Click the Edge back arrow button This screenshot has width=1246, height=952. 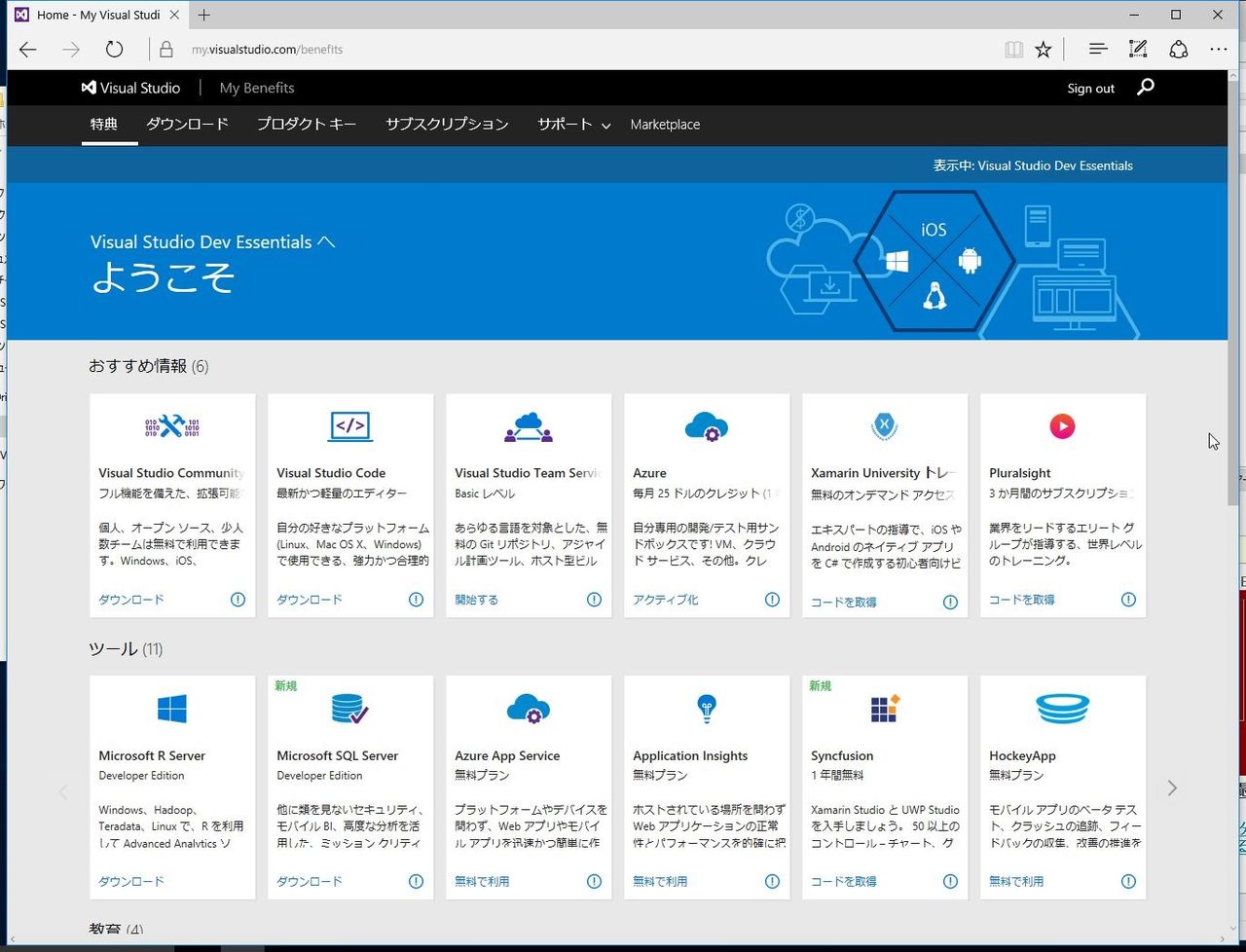pos(28,49)
